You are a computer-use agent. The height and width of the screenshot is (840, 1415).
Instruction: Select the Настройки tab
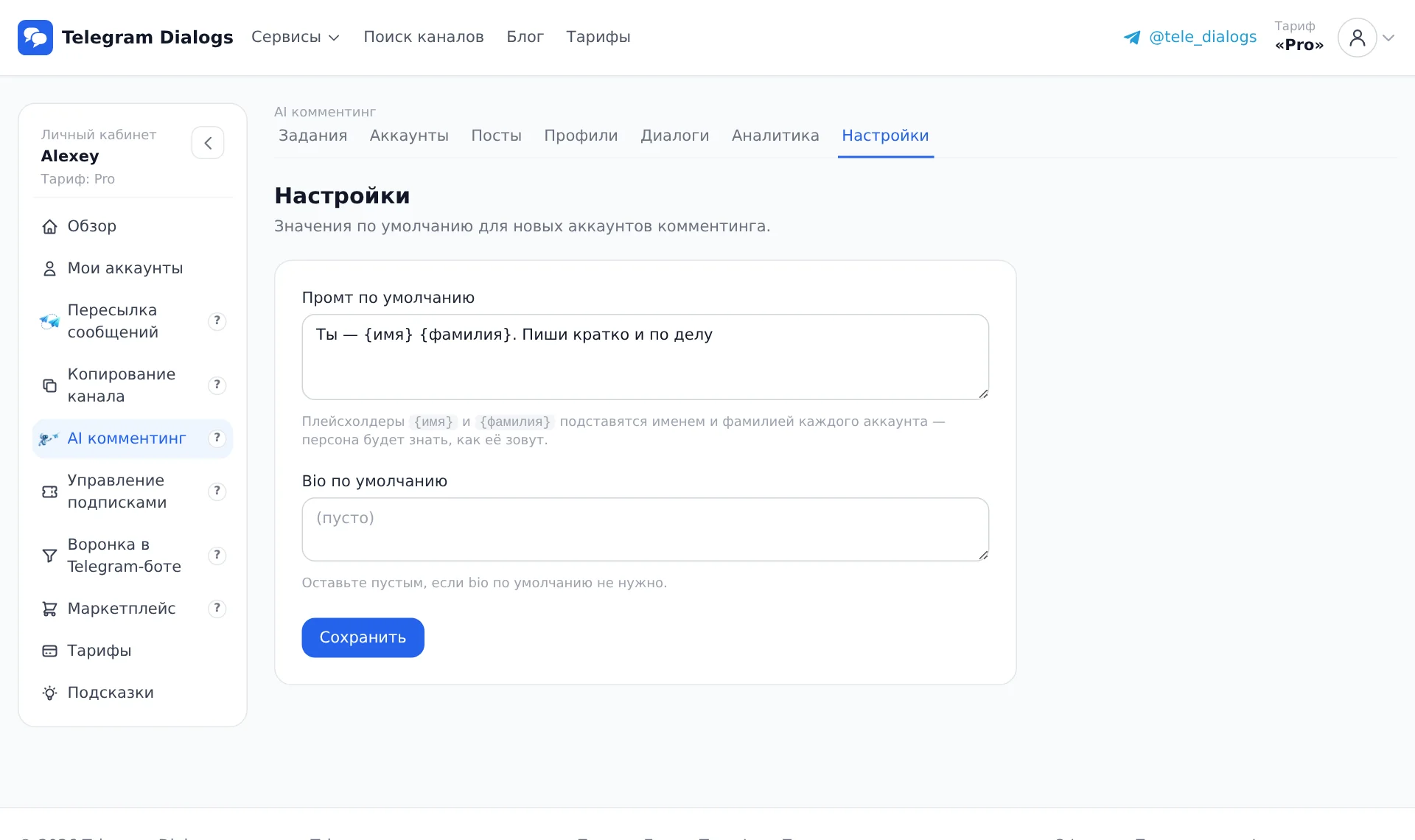coord(885,136)
